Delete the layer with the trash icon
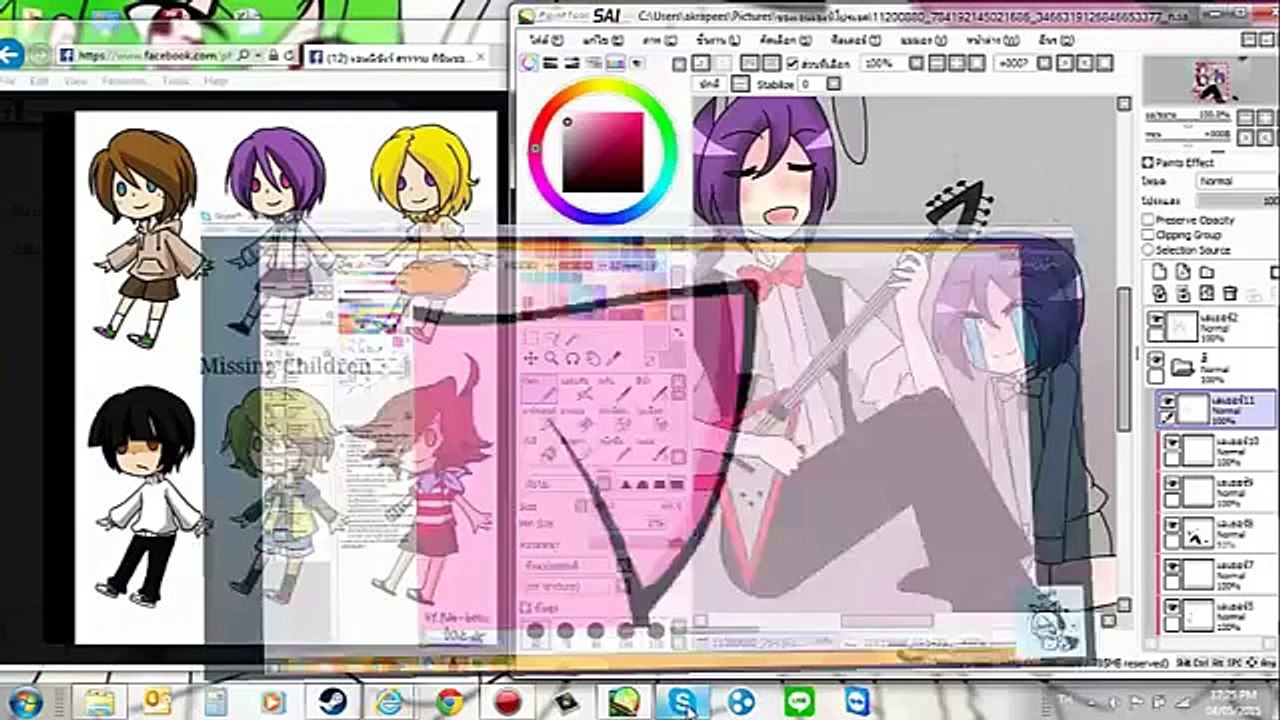This screenshot has height=720, width=1280. 1231,293
